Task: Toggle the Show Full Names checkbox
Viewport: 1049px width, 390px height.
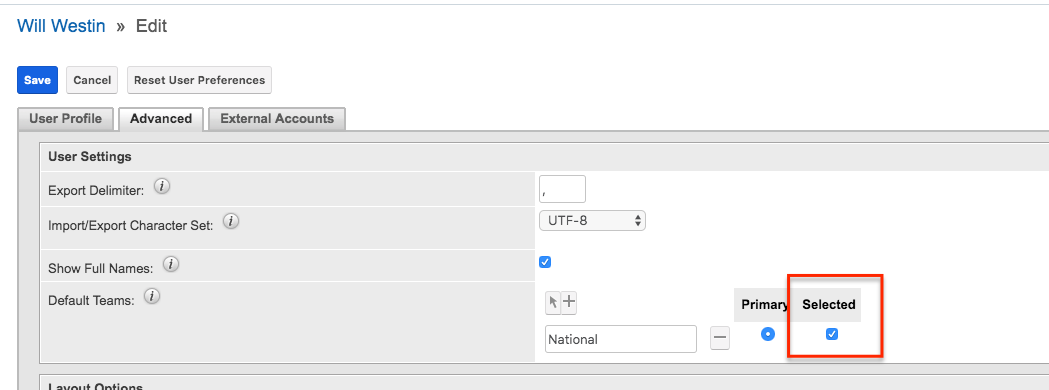Action: click(545, 262)
